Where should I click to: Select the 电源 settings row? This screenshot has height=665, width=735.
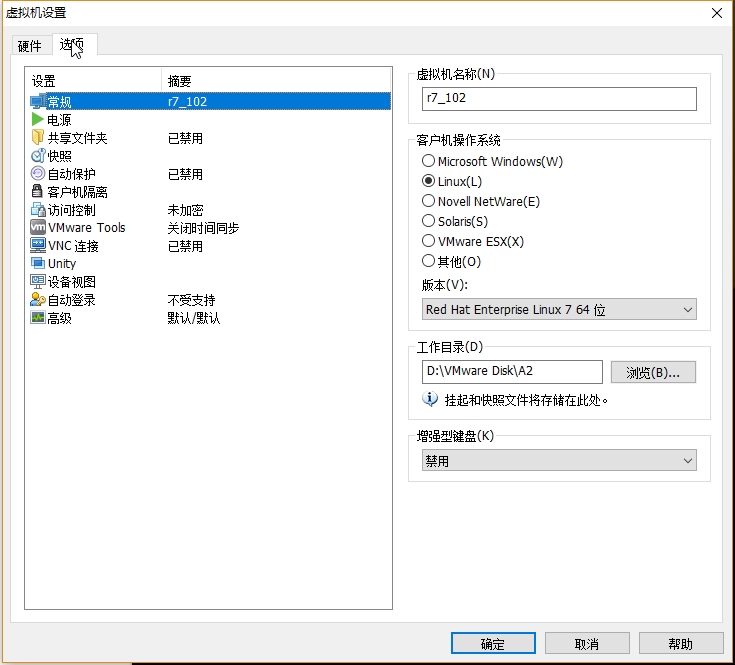[x=210, y=120]
